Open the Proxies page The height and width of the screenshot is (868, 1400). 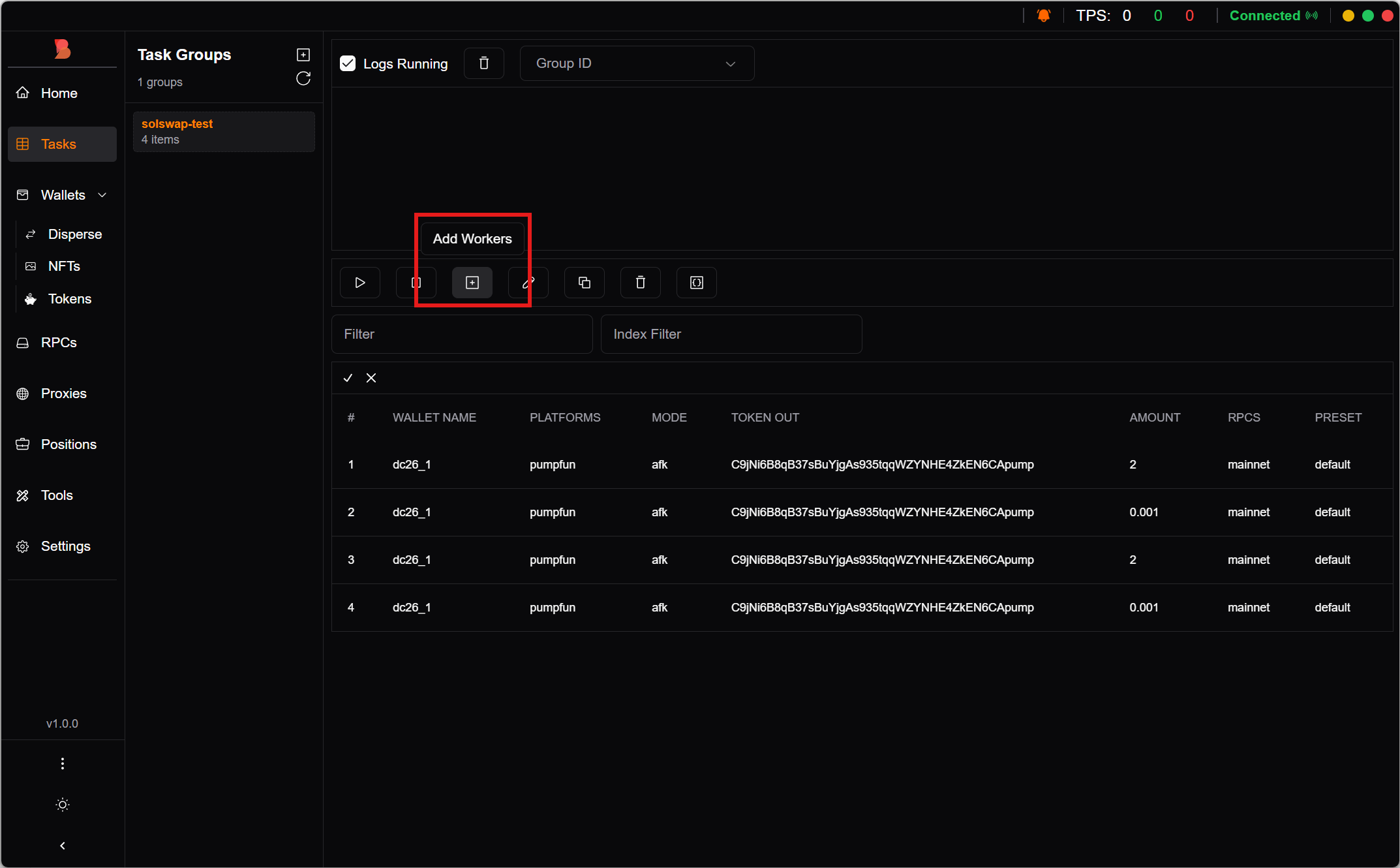(x=63, y=394)
